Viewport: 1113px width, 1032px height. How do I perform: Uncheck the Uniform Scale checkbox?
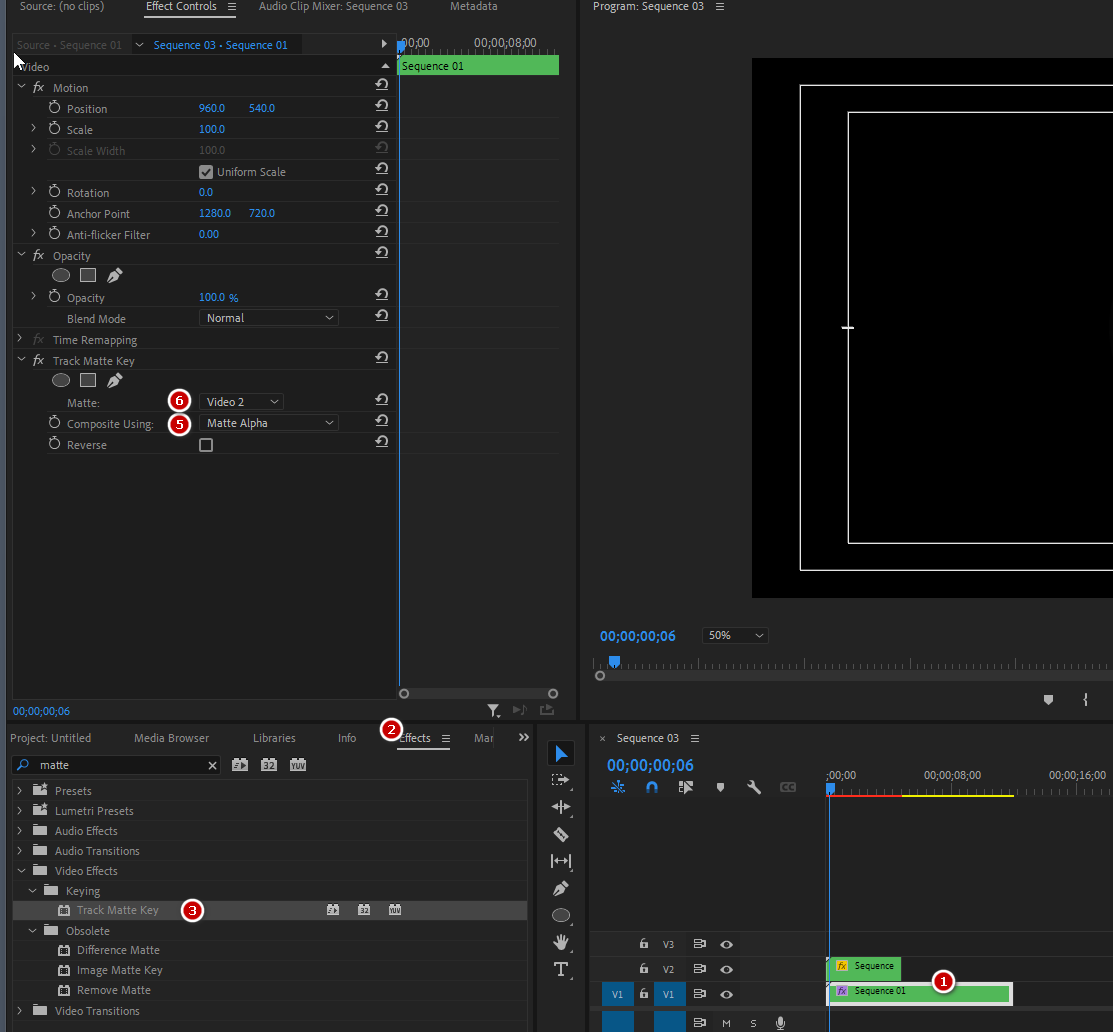coord(206,172)
